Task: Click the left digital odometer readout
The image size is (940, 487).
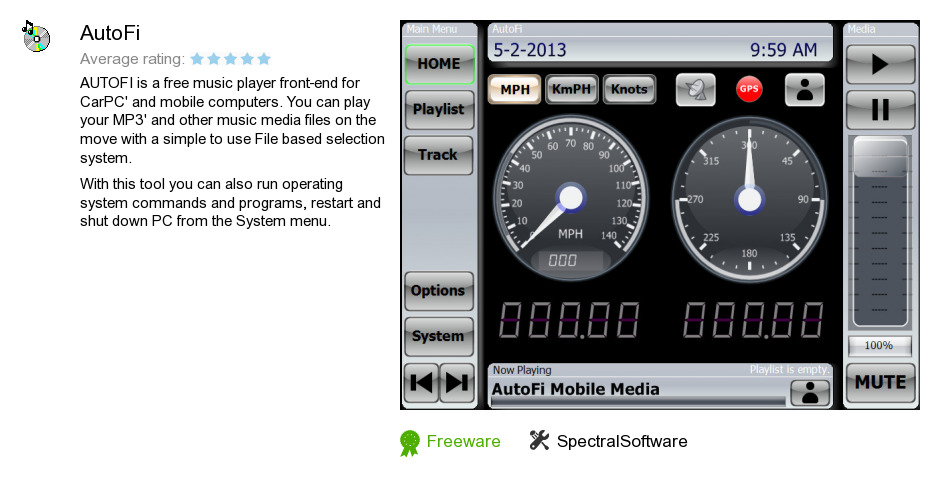Action: click(x=569, y=320)
